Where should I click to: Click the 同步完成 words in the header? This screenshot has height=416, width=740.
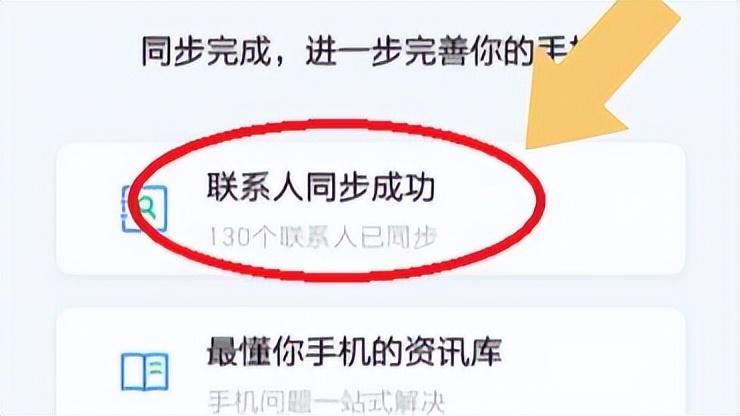[x=207, y=51]
